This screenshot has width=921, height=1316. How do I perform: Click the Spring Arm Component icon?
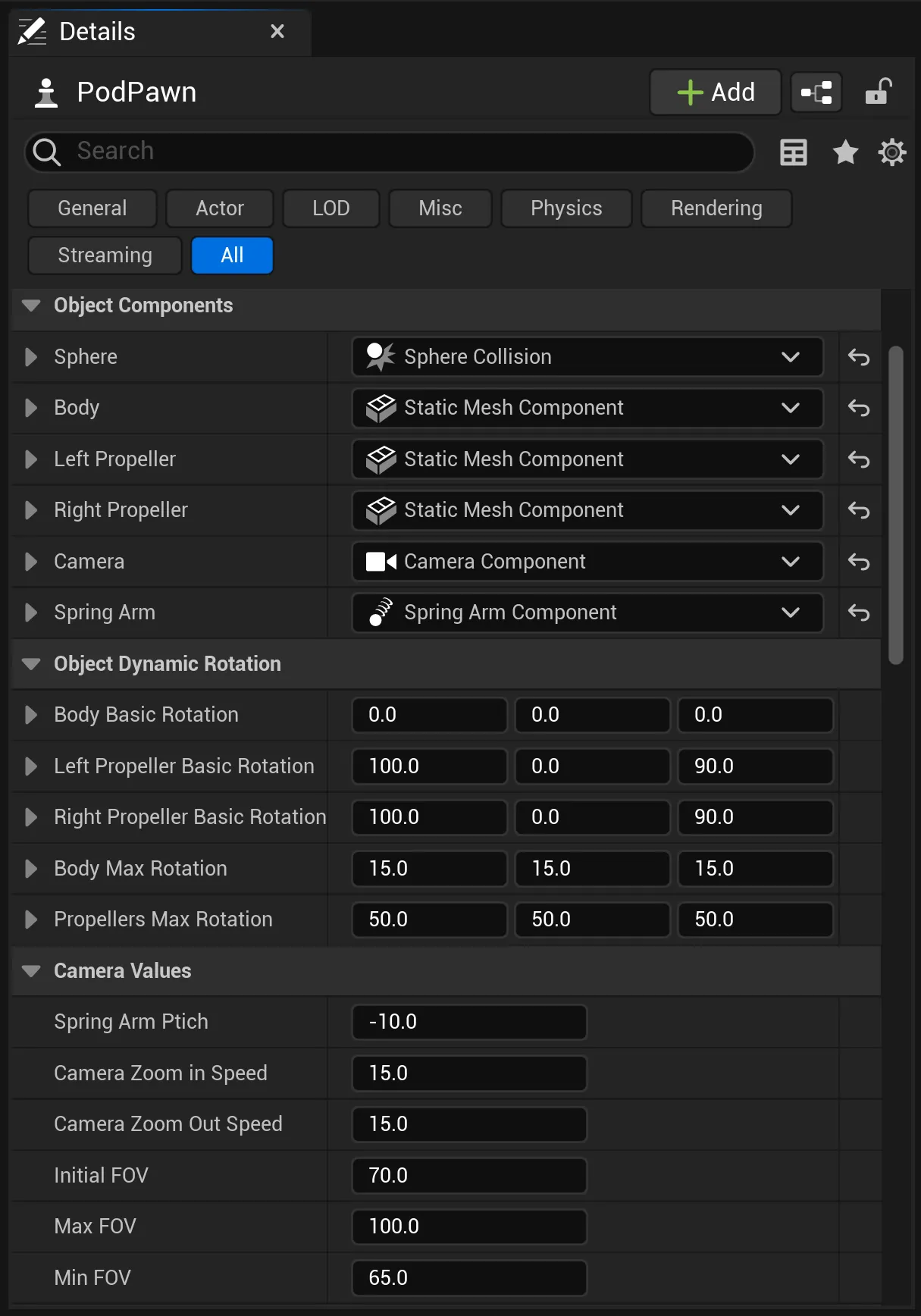381,613
